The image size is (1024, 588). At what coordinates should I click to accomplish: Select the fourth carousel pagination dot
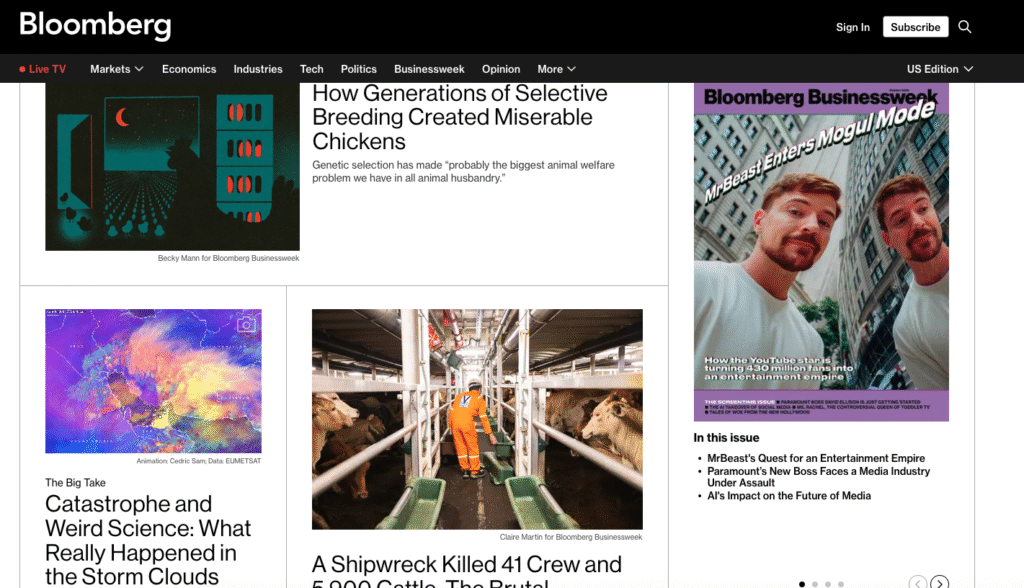coord(841,584)
